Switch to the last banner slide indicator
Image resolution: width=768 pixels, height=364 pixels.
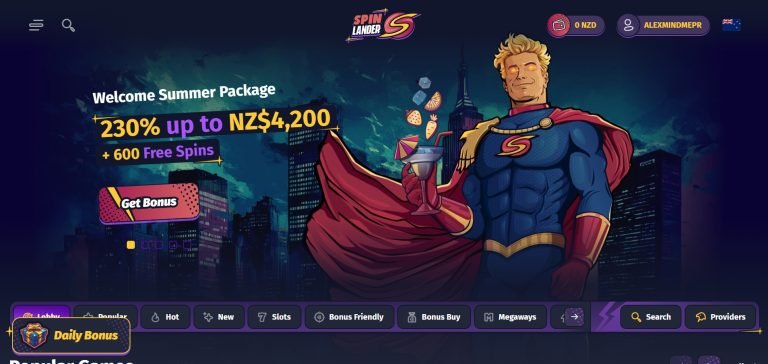point(187,244)
